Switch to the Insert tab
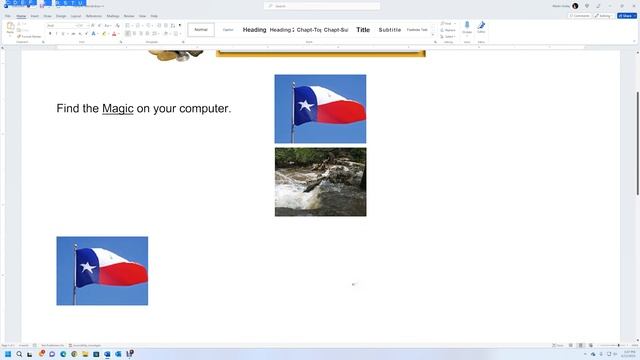Viewport: 640px width, 360px height. [x=35, y=16]
